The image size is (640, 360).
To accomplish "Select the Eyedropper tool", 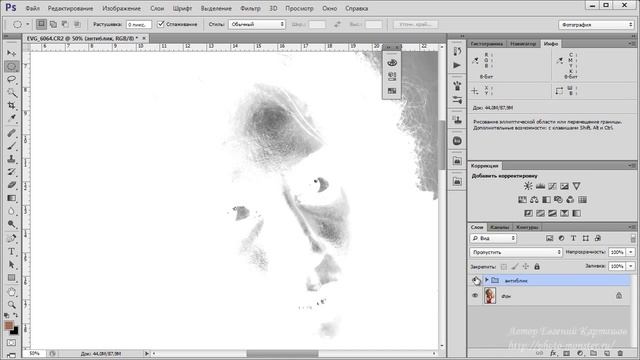I will [x=11, y=118].
